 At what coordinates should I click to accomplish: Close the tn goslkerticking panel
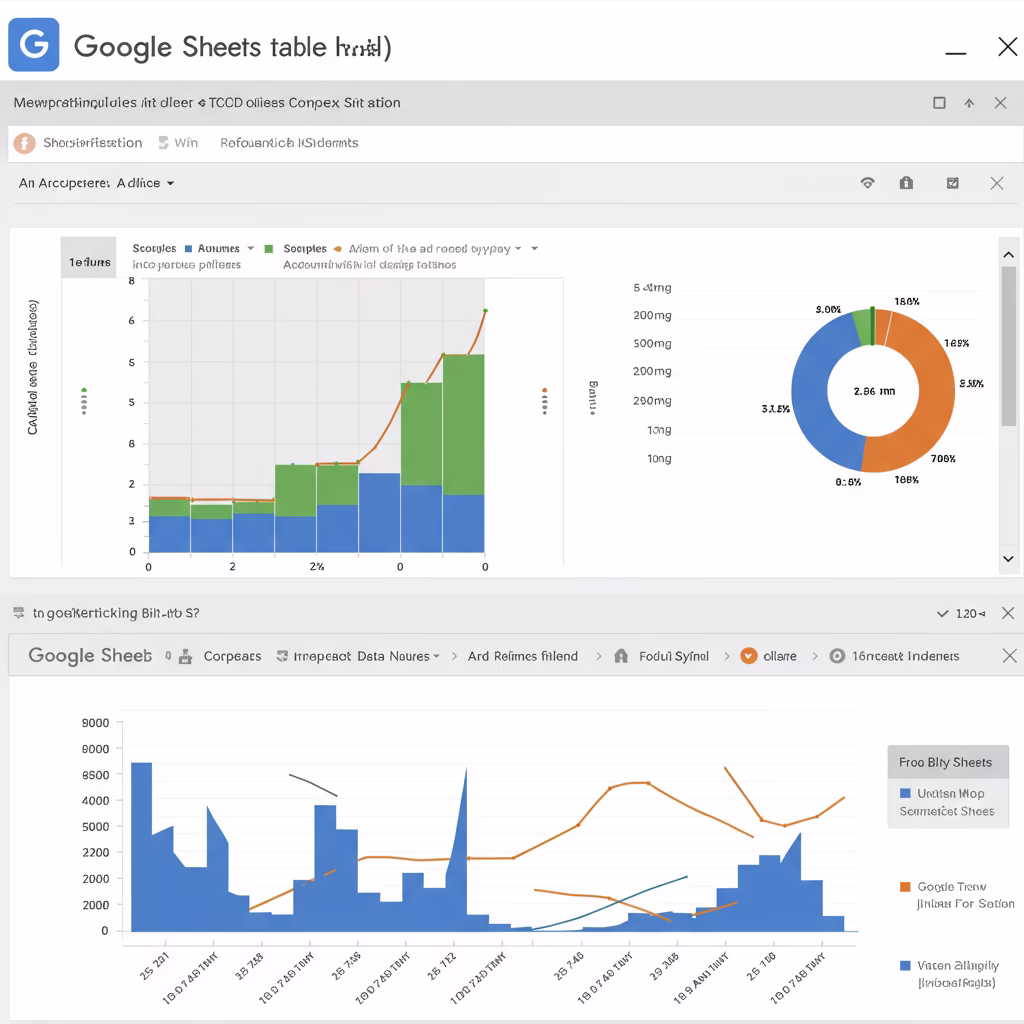(x=1008, y=613)
